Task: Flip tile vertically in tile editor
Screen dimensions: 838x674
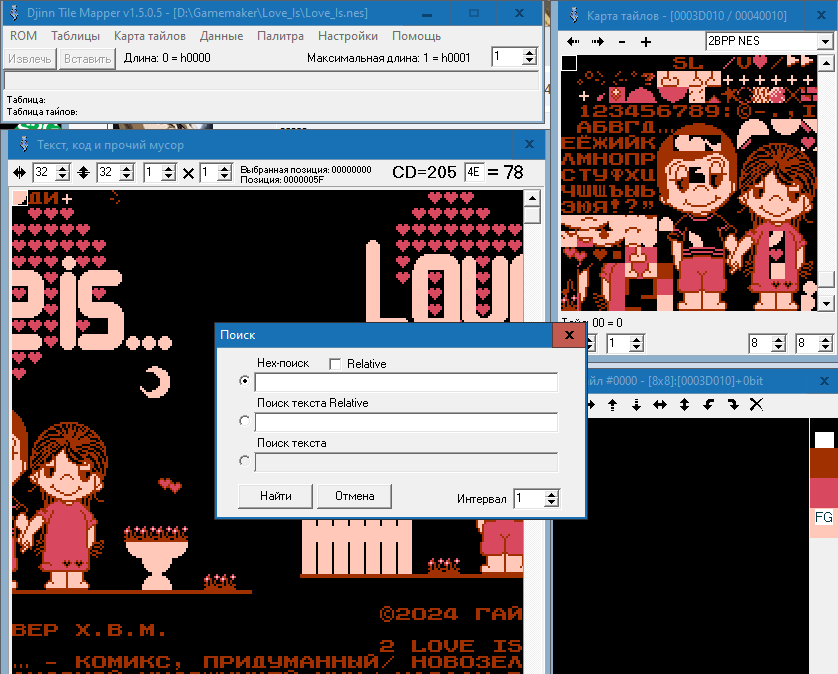Action: (684, 405)
